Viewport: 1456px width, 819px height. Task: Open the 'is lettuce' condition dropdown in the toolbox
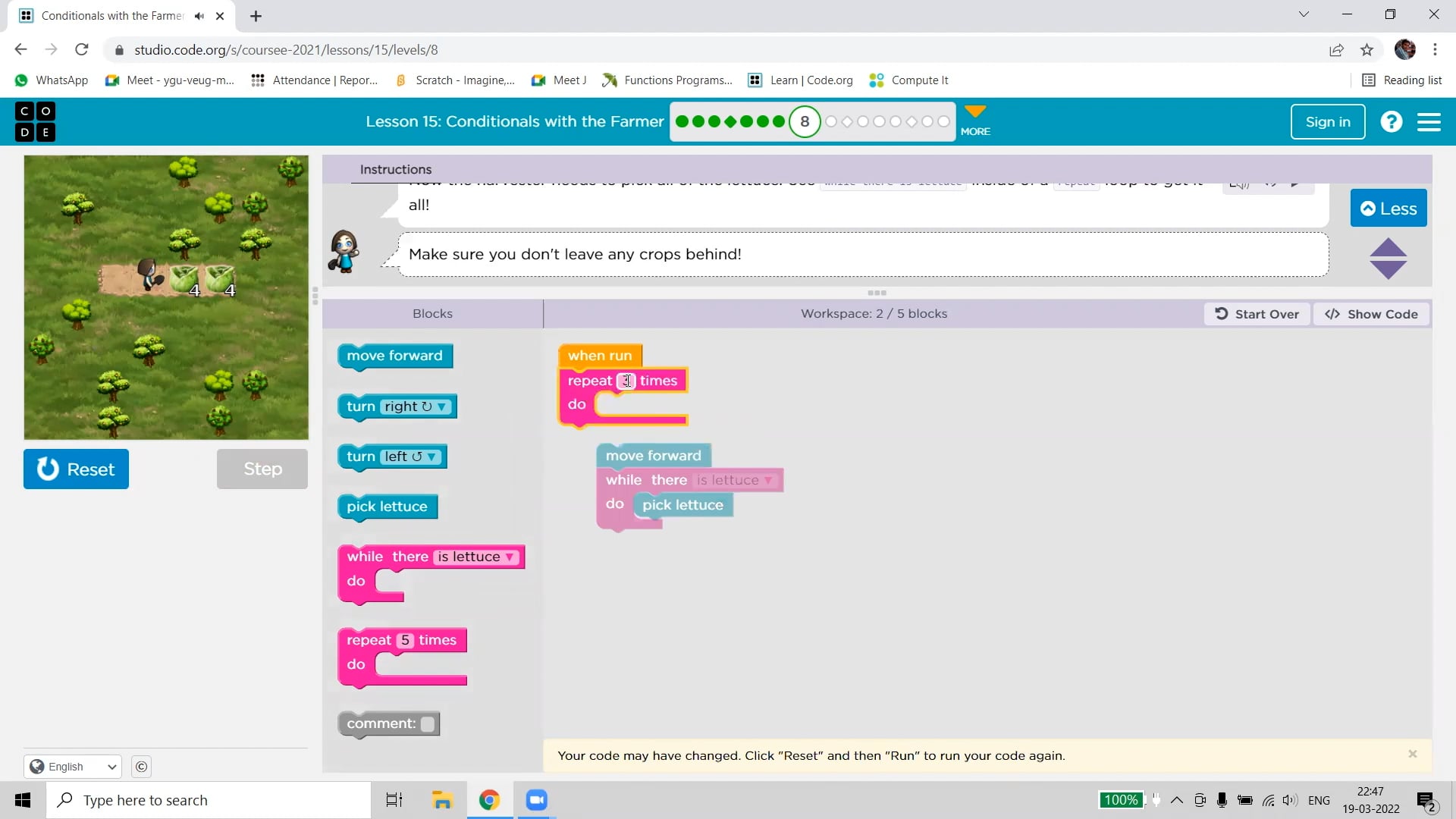pyautogui.click(x=510, y=557)
